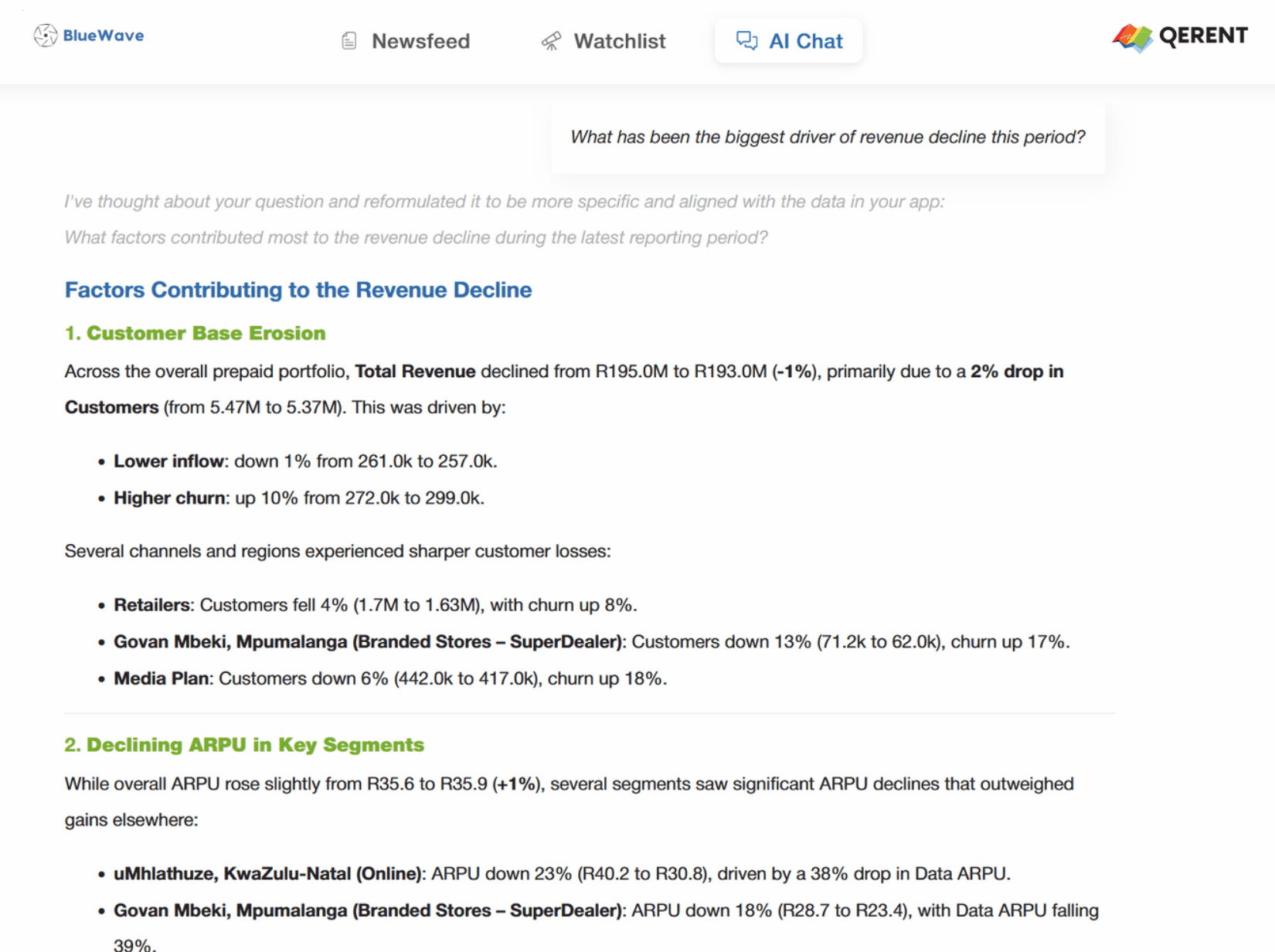This screenshot has height=952, width=1275.
Task: Click the Newsfeed document icon
Action: (349, 41)
